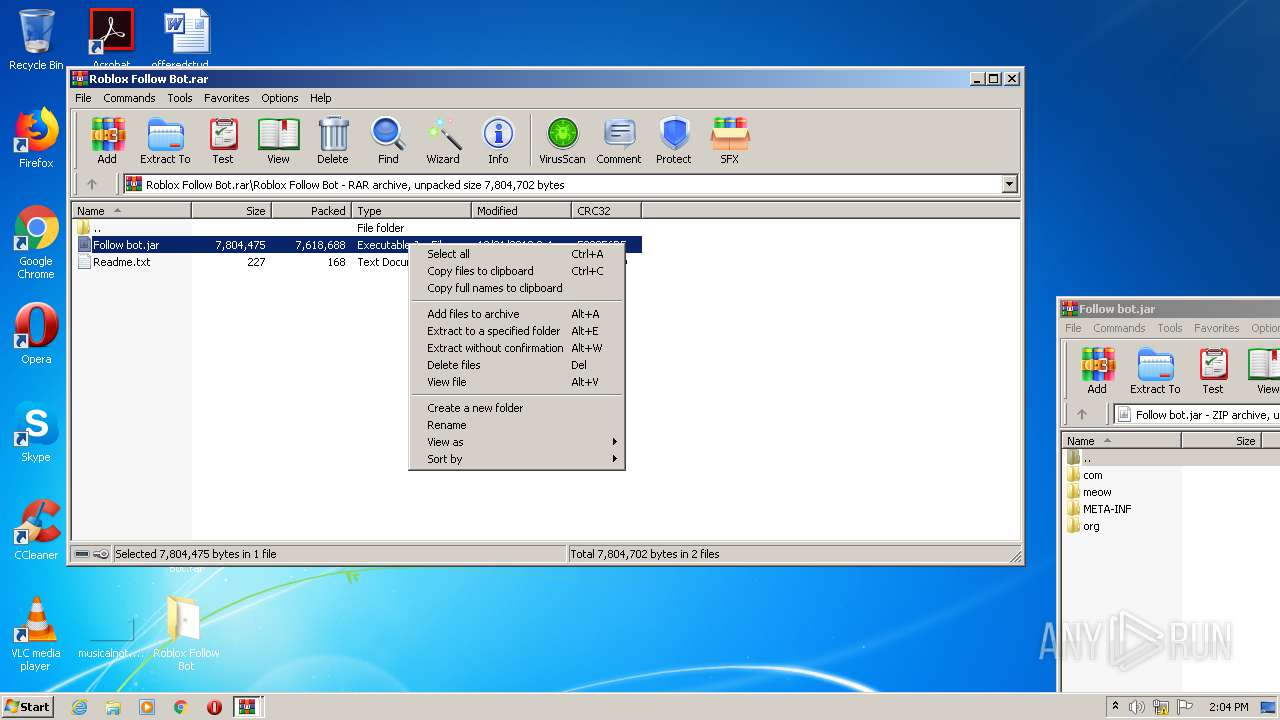Launch the Wizard wand tool

pos(443,141)
